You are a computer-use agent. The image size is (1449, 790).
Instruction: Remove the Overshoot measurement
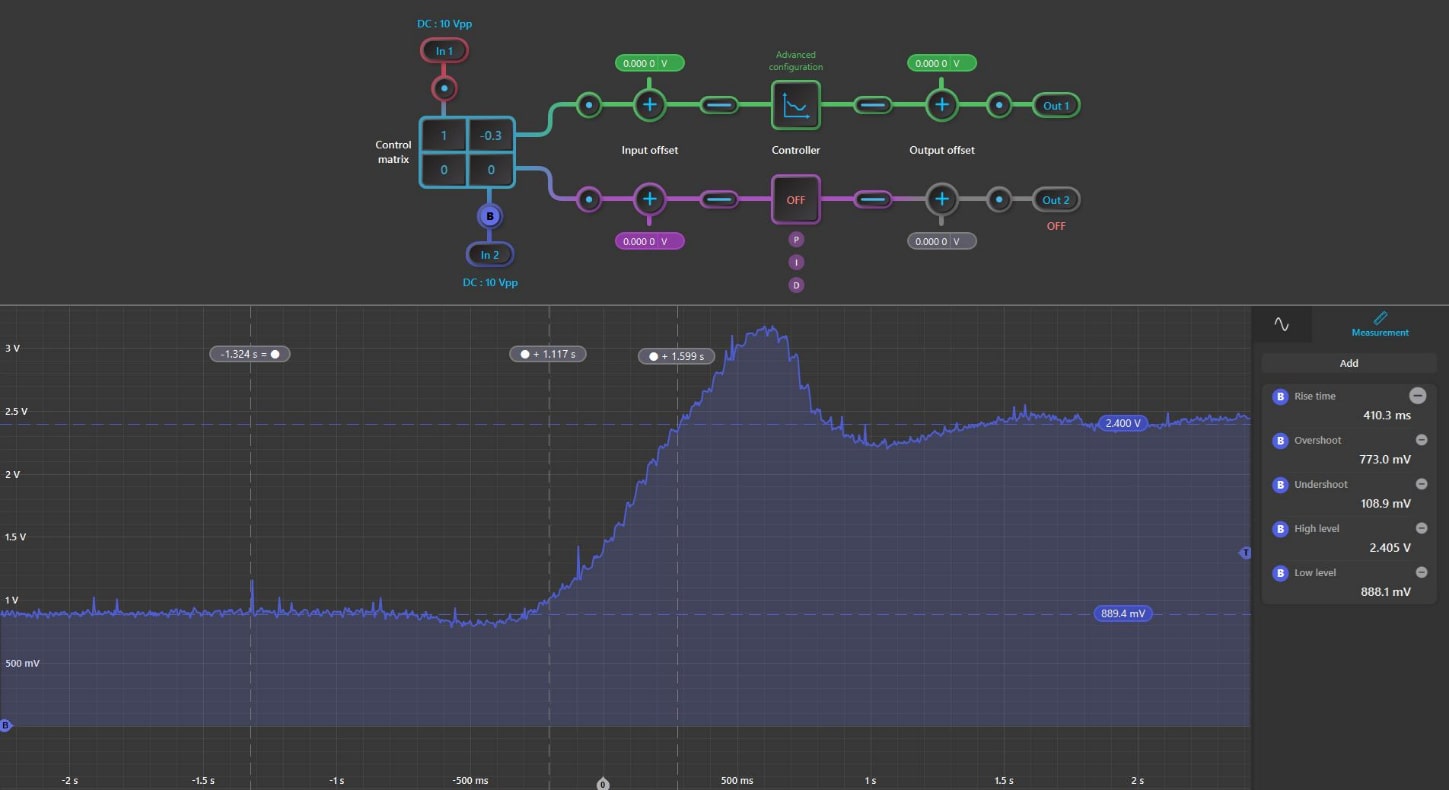coord(1421,440)
